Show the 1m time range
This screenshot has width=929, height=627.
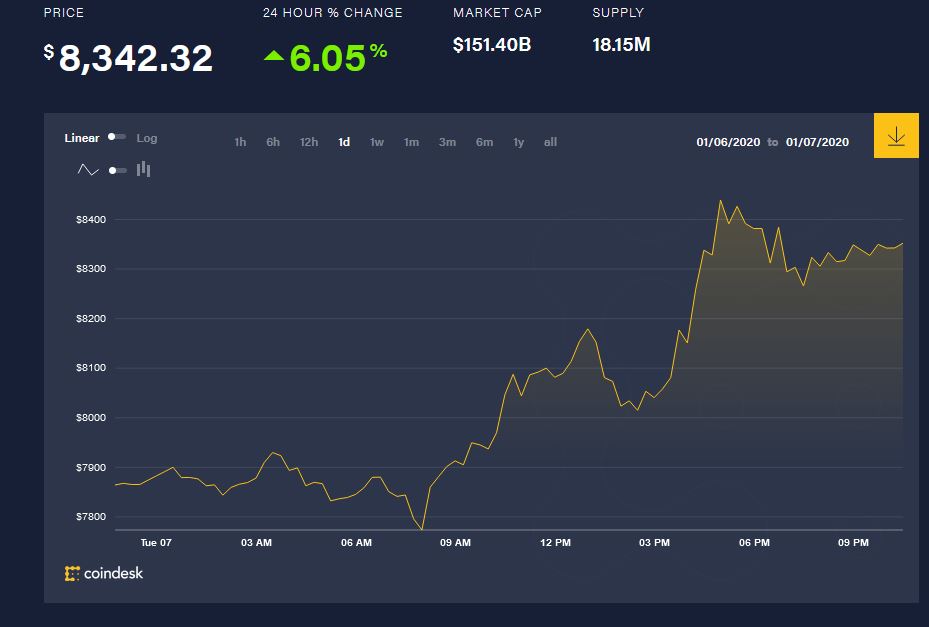coord(411,142)
